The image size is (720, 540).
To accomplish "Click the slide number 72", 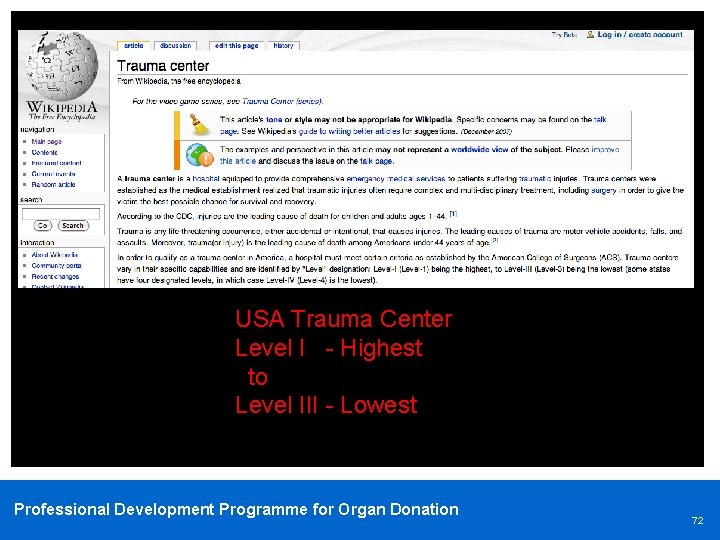I will 697,520.
